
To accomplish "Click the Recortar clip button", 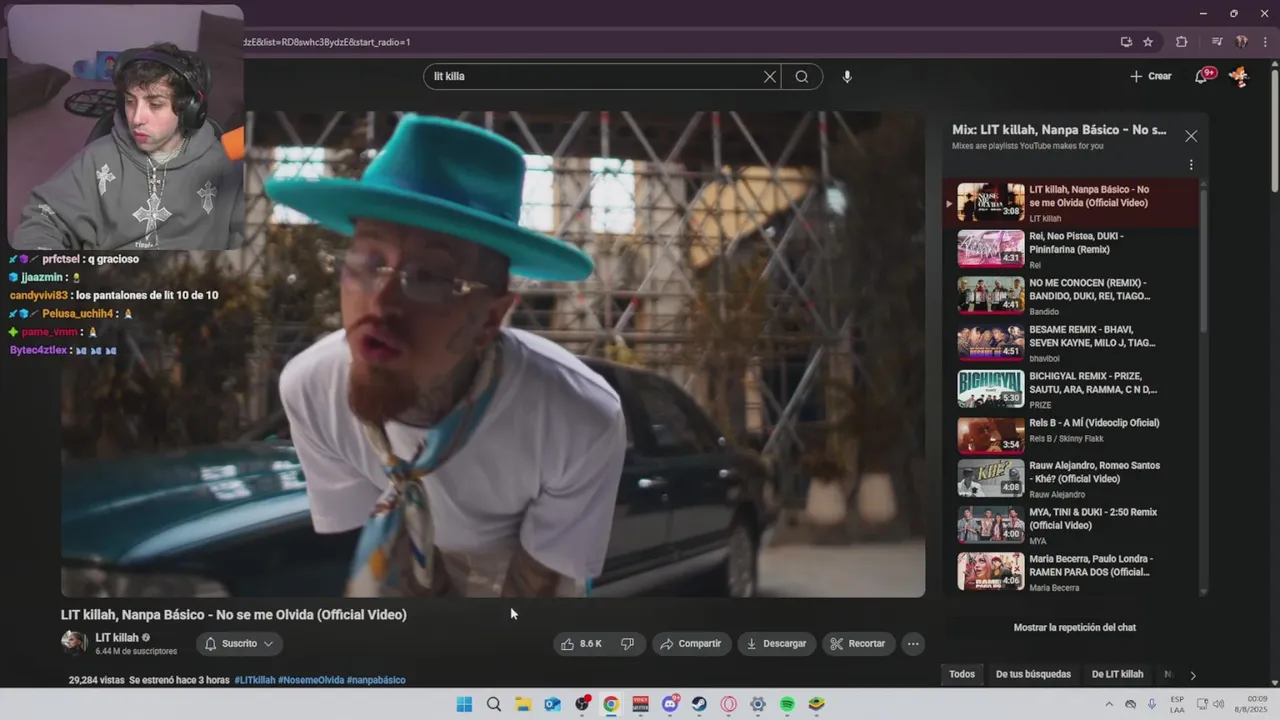I will (858, 644).
